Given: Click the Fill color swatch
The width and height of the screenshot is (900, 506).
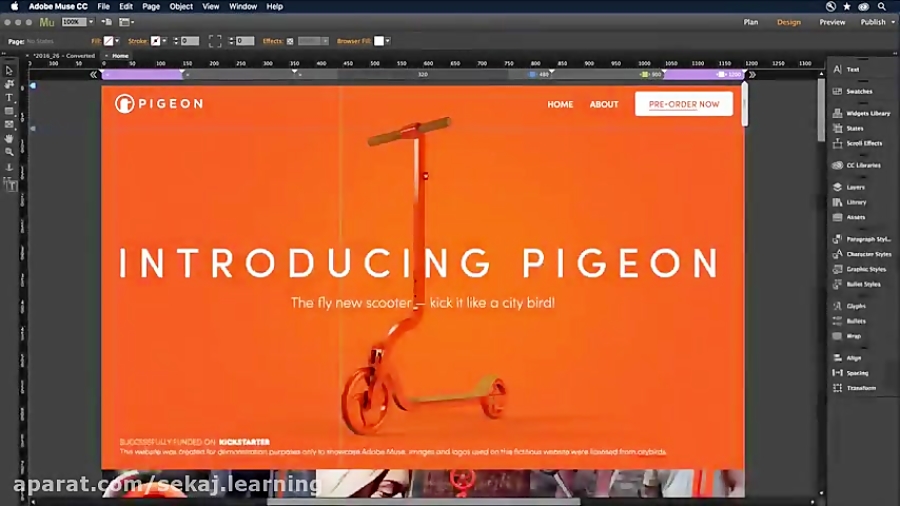Looking at the screenshot, I should (108, 41).
